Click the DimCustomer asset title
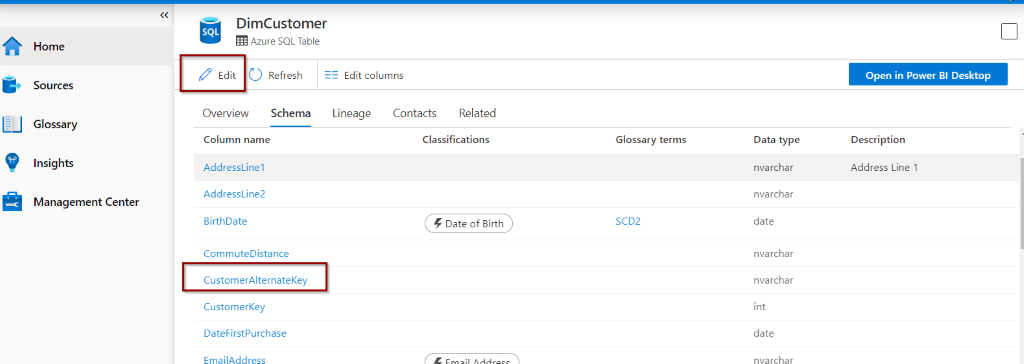 click(281, 24)
